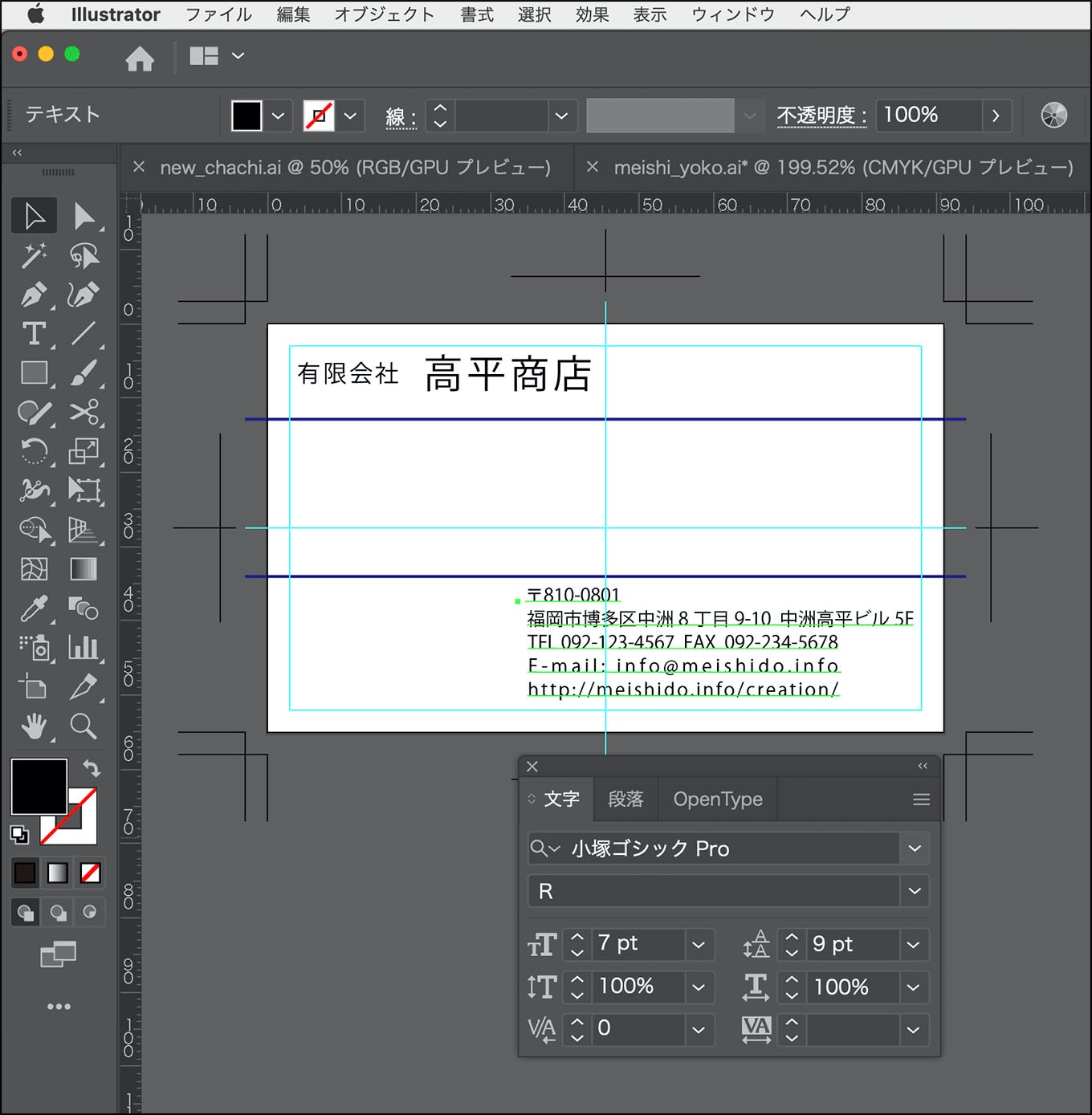Swap fill and stroke colors
This screenshot has height=1115, width=1092.
coord(92,768)
